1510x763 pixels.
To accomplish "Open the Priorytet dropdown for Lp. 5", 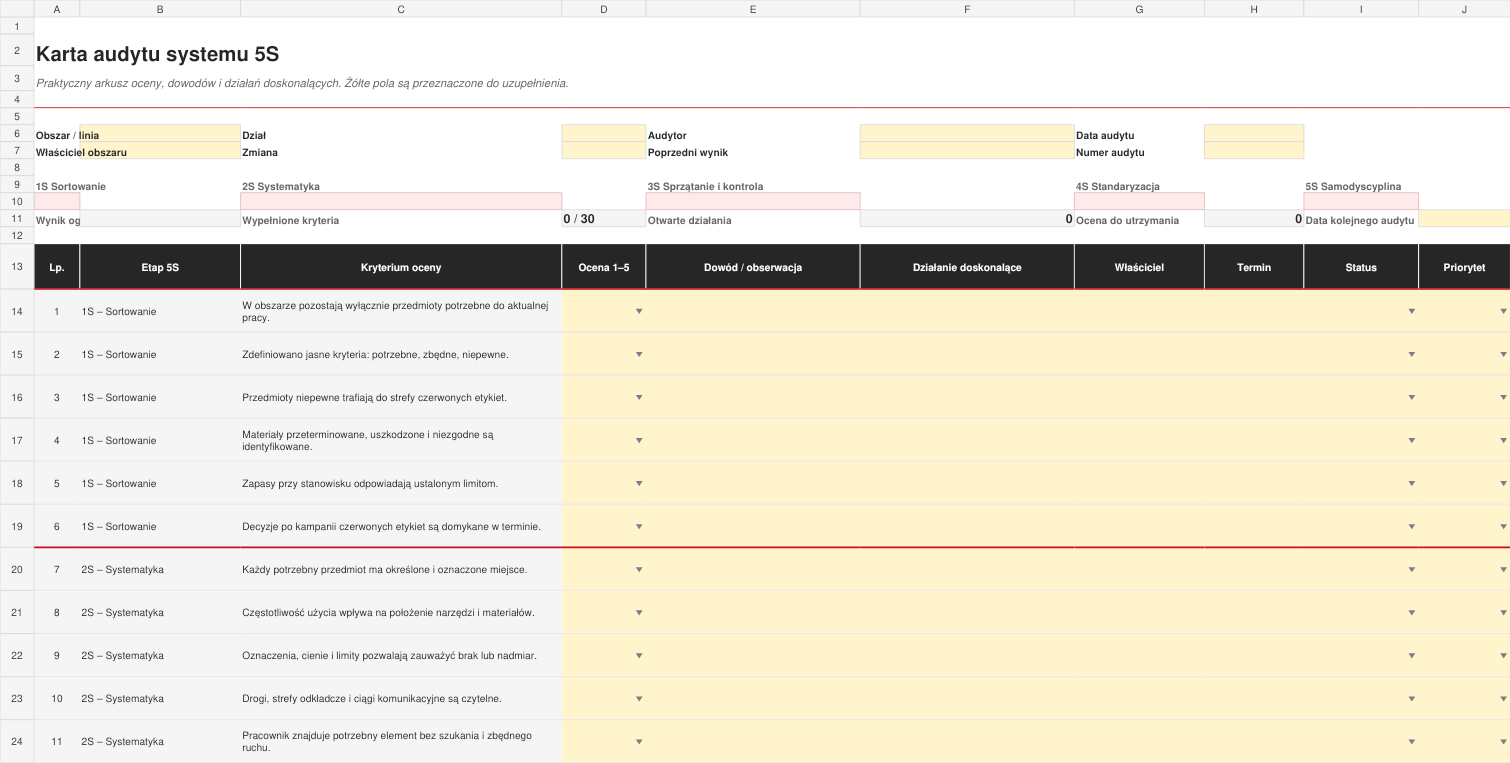I will [x=1503, y=484].
